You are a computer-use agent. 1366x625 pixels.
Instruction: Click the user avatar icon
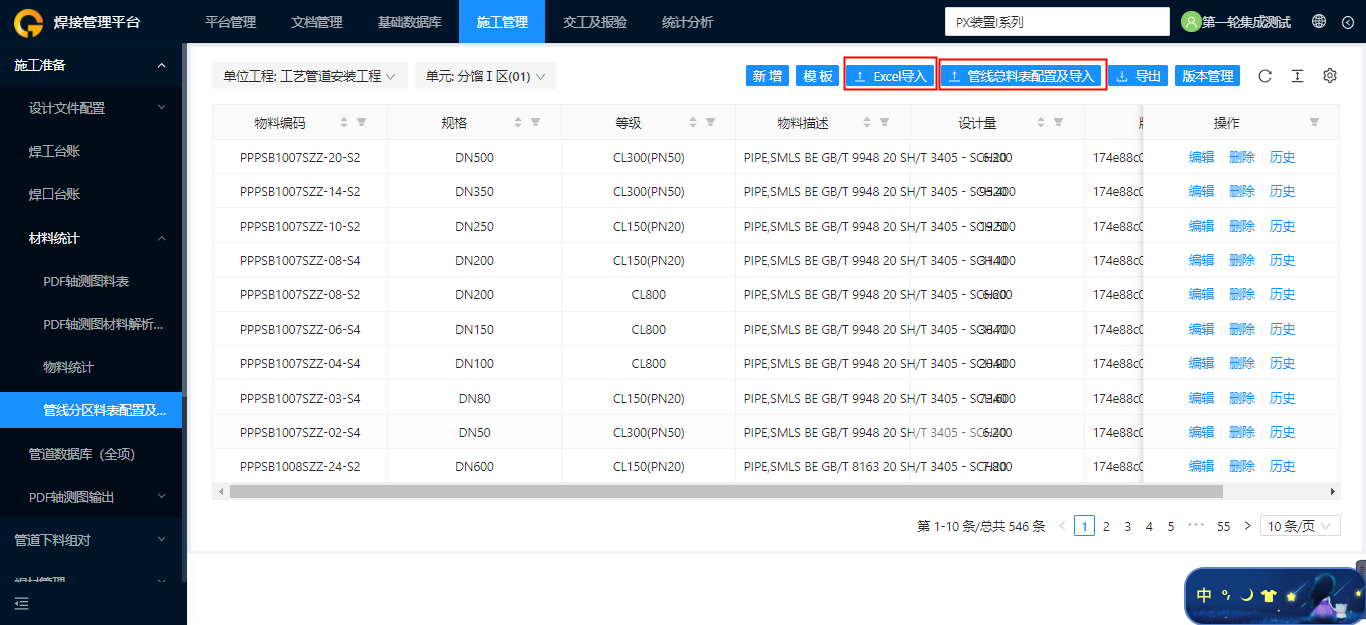[1190, 21]
